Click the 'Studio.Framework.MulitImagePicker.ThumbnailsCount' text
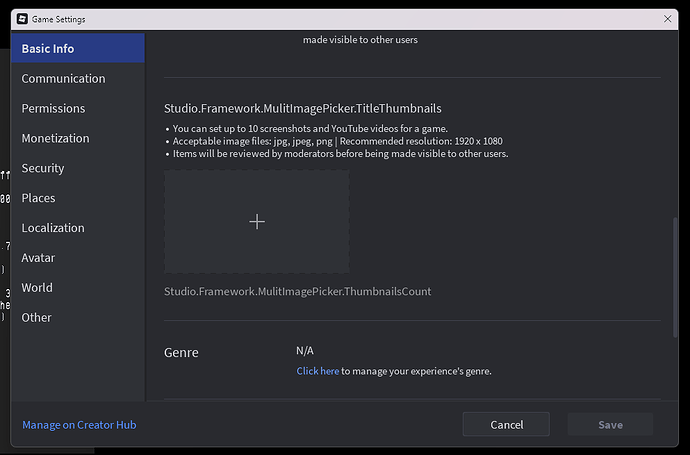Viewport: 690px width, 455px height. [x=297, y=291]
